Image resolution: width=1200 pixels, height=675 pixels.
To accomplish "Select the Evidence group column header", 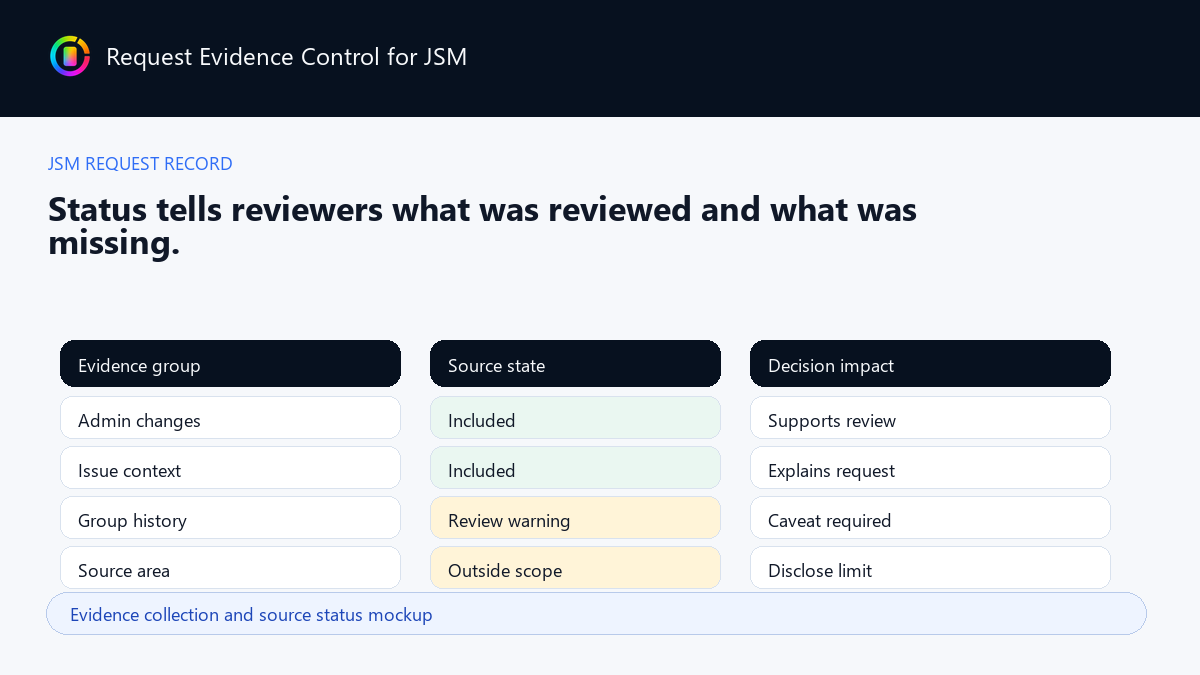I will pos(230,364).
